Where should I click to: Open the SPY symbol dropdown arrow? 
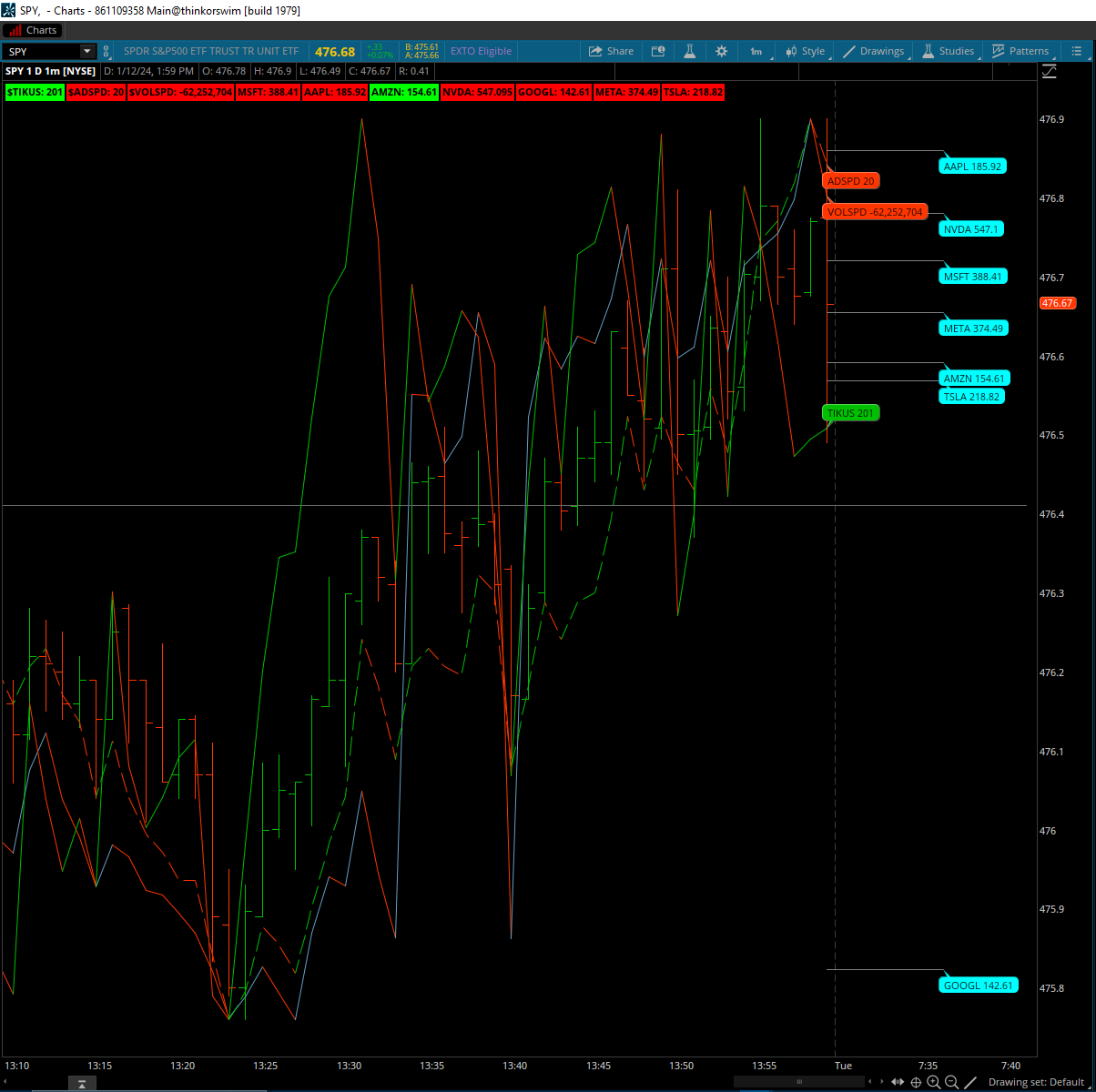click(86, 52)
